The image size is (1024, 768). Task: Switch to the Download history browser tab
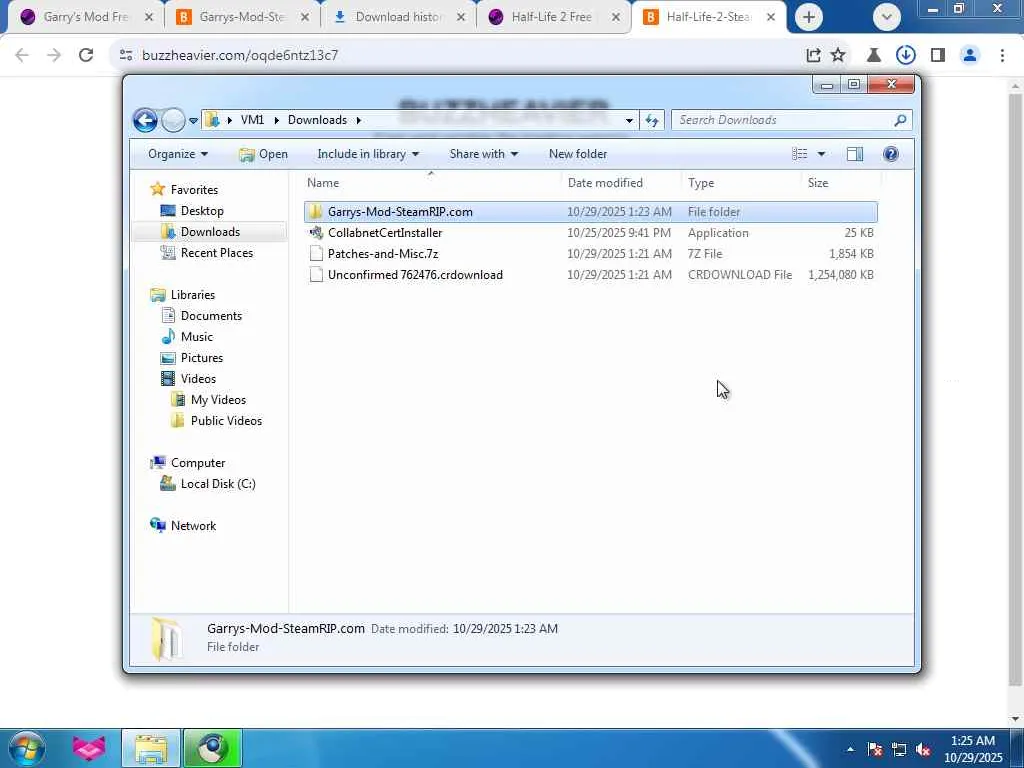tap(397, 17)
